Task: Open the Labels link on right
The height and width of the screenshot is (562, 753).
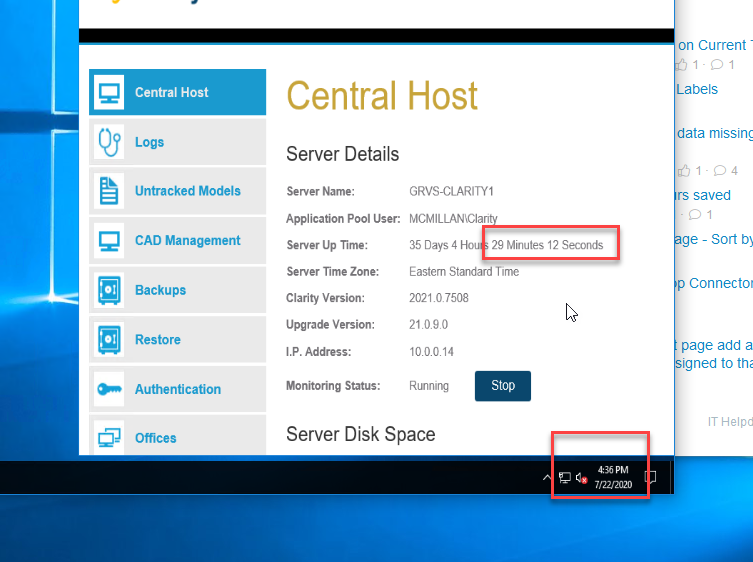Action: (697, 89)
